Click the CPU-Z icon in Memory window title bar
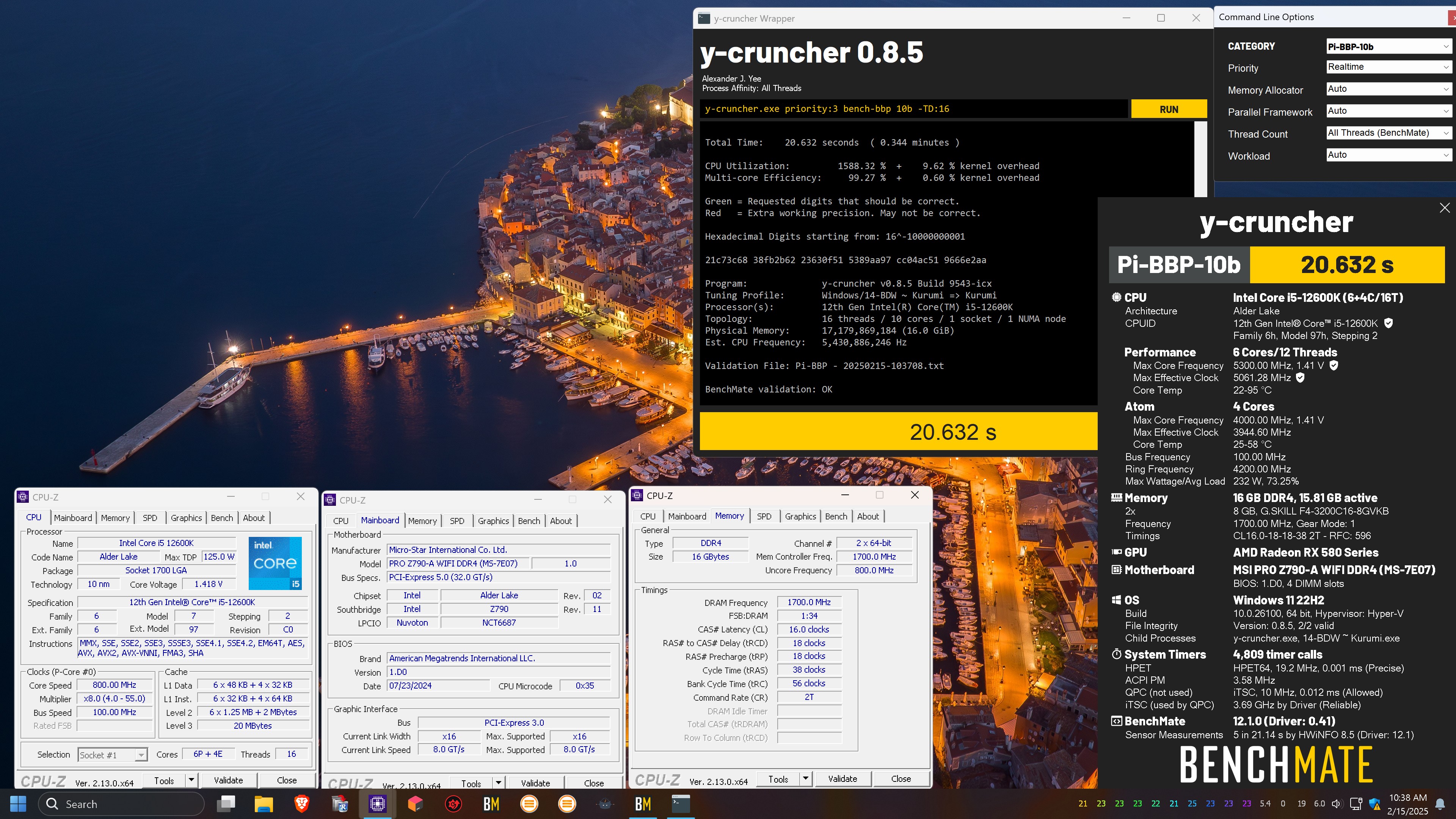Viewport: 1456px width, 819px height. [x=637, y=495]
